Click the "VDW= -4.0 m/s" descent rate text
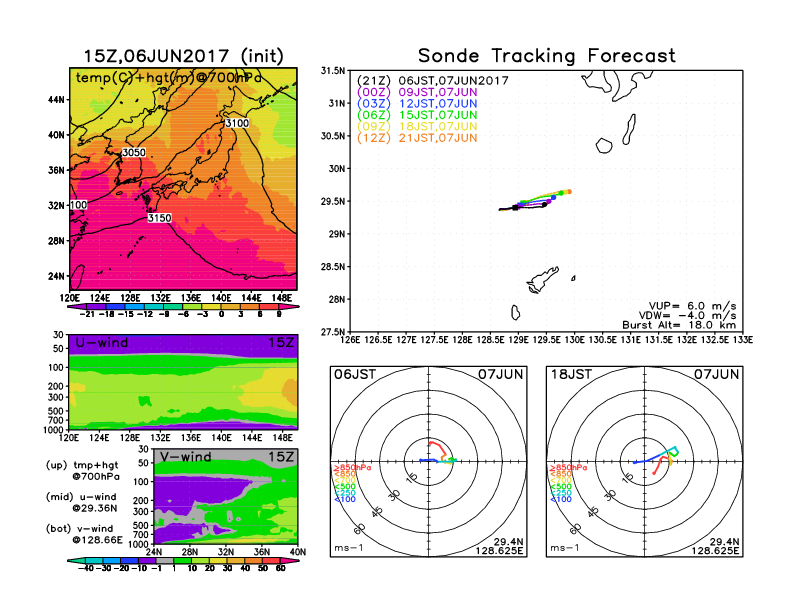792x612 pixels. click(x=687, y=316)
